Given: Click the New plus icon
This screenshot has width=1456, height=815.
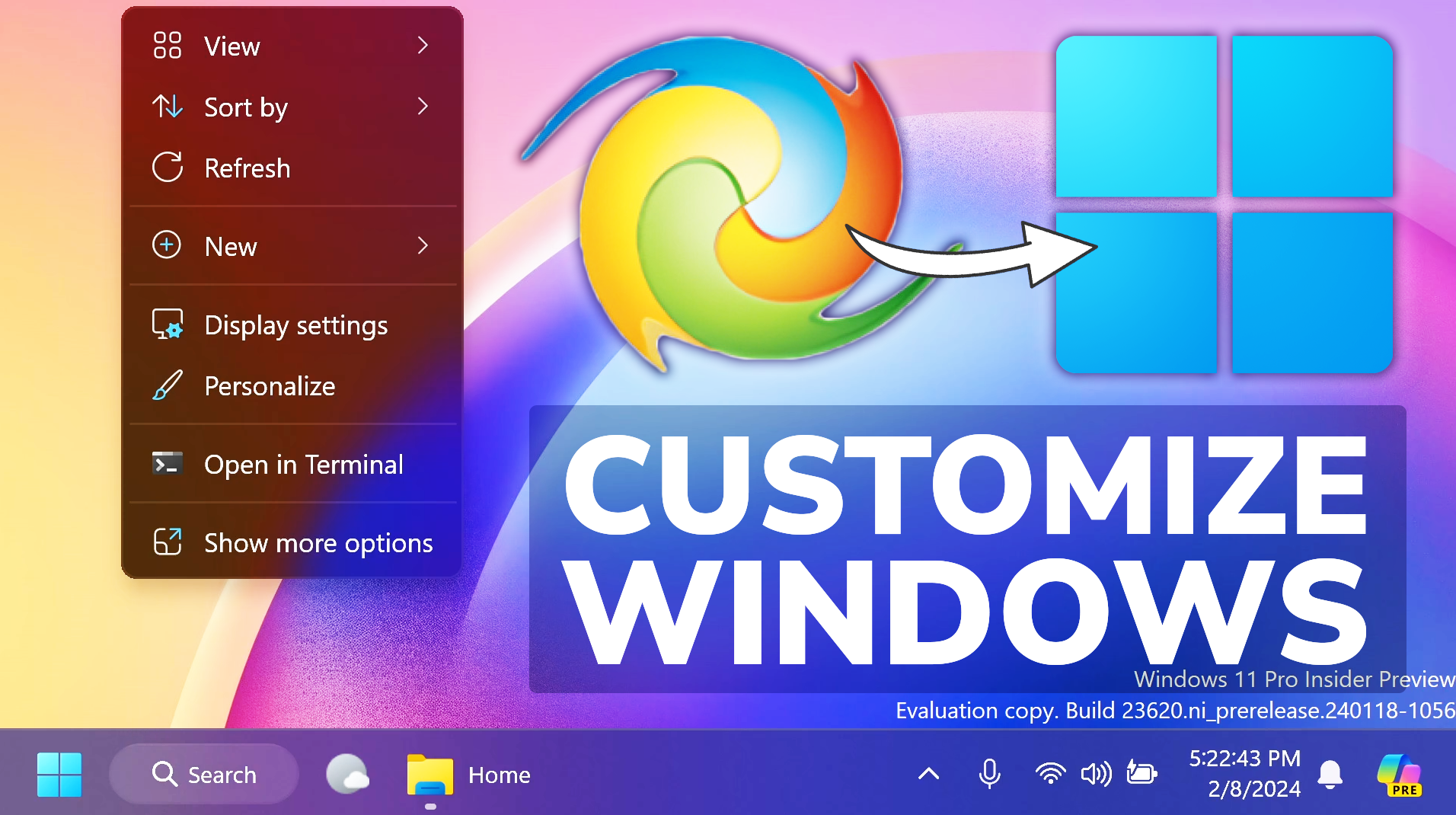Looking at the screenshot, I should click(x=168, y=245).
